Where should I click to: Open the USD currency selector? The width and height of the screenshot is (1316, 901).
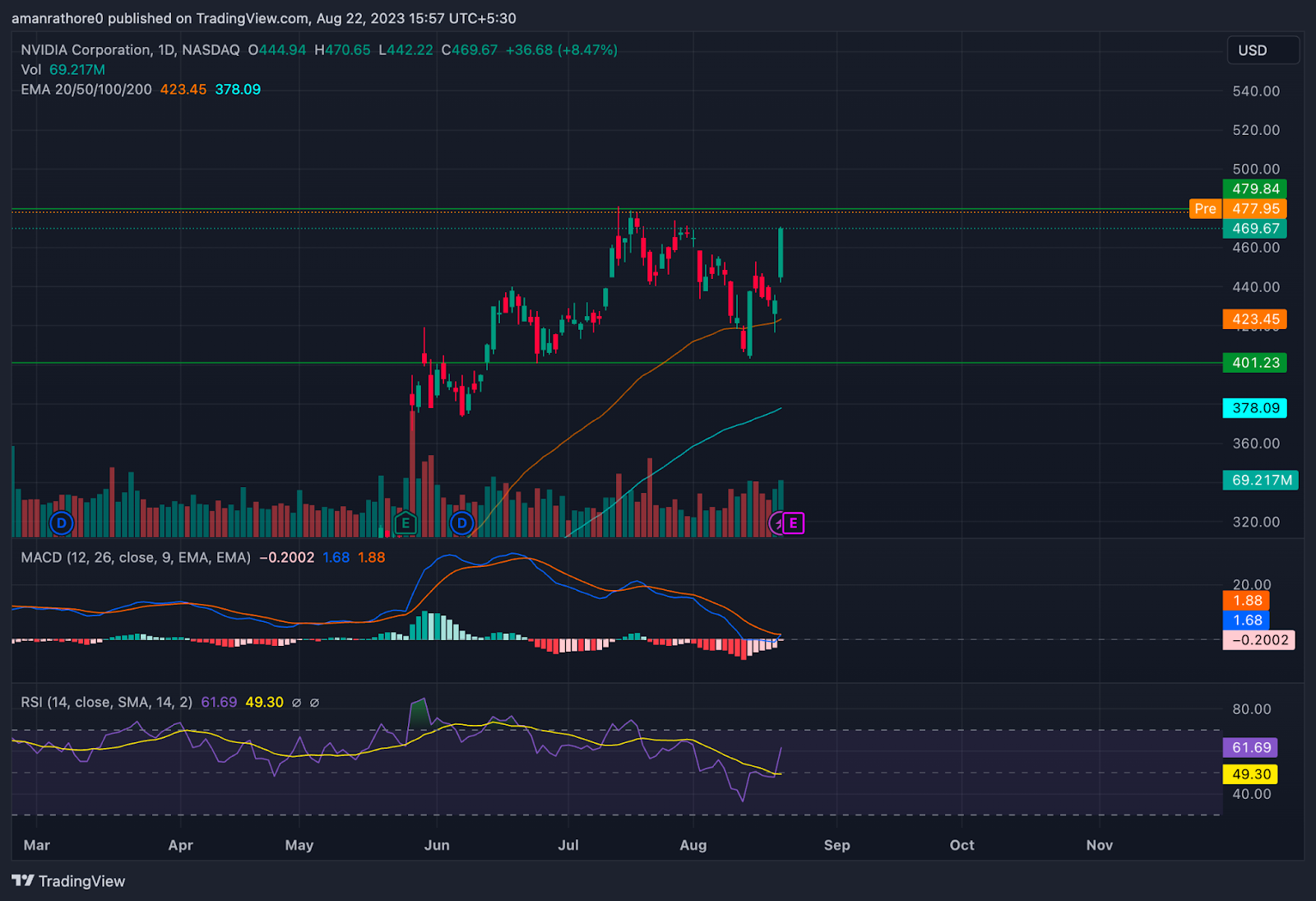pyautogui.click(x=1263, y=50)
